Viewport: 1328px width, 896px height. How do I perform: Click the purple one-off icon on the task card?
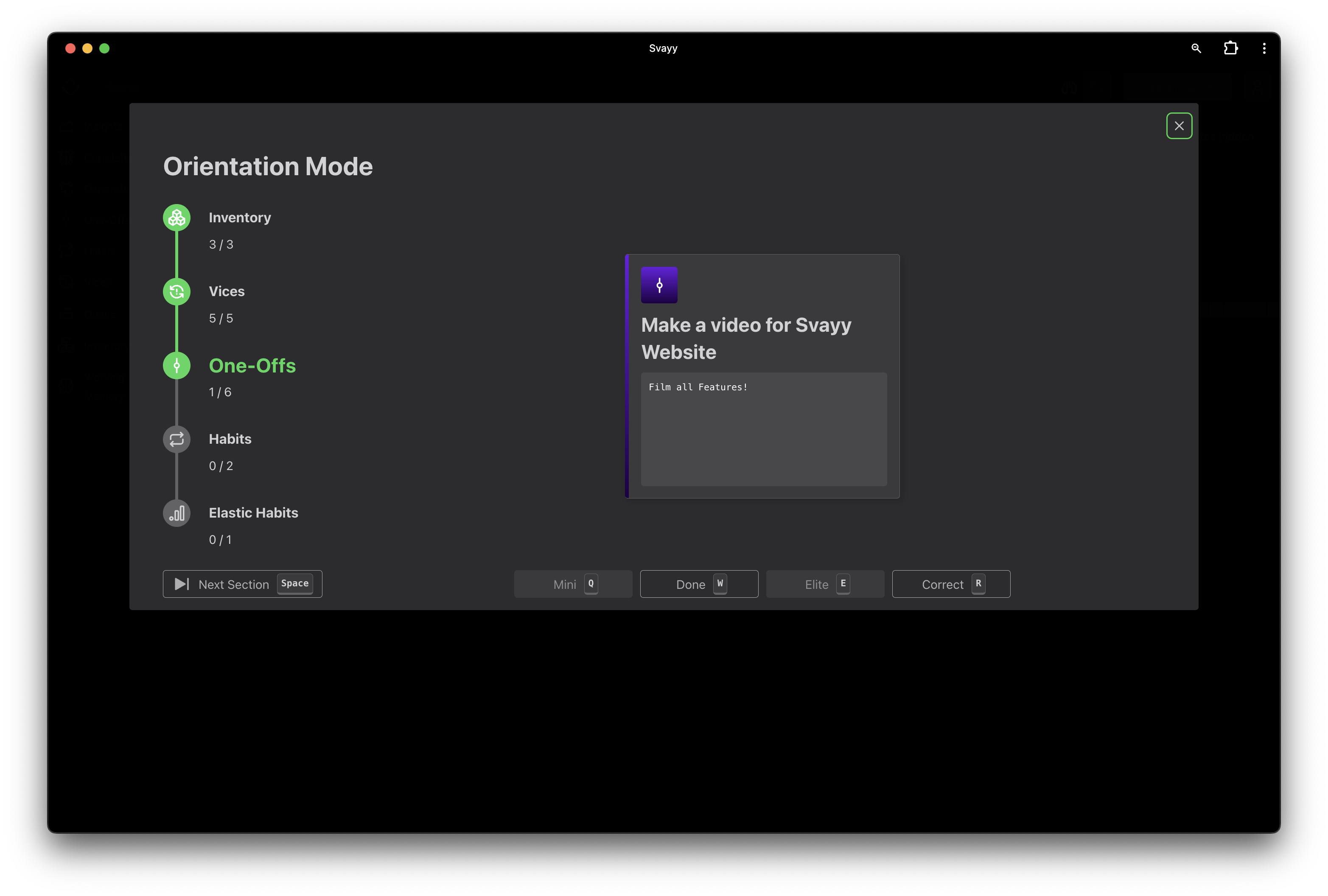point(659,285)
